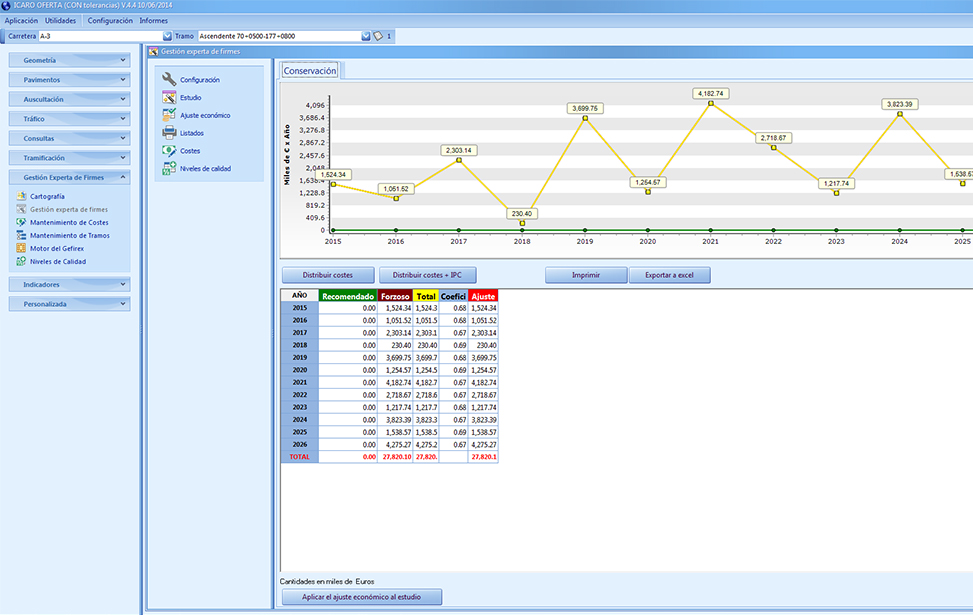The image size is (973, 615).
Task: Expand the Geometría section
Action: [70, 60]
